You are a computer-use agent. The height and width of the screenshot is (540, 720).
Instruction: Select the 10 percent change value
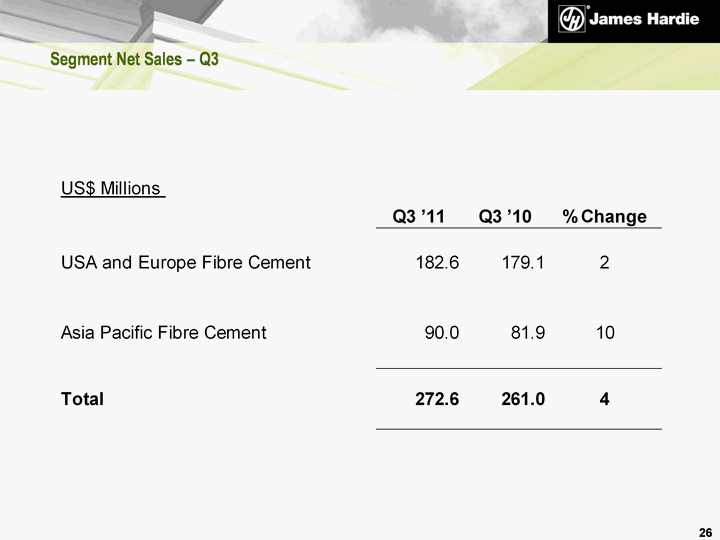605,333
